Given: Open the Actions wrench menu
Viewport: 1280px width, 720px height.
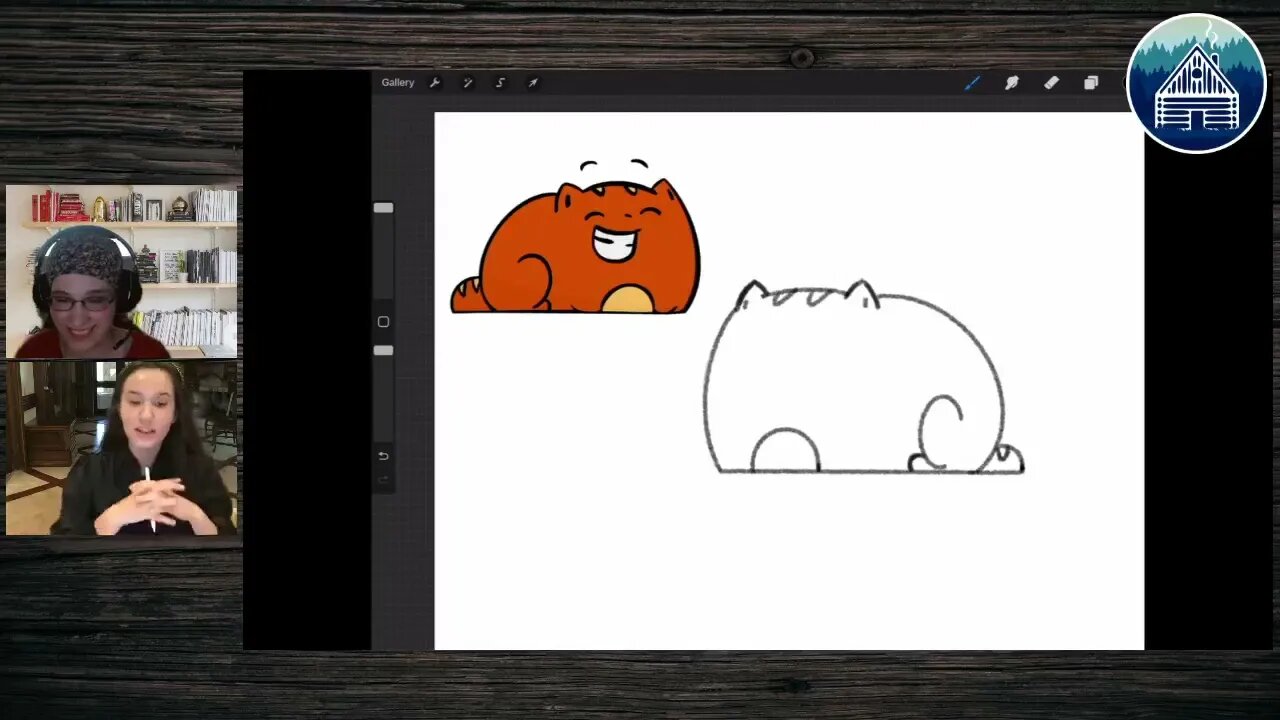Looking at the screenshot, I should click(x=435, y=83).
